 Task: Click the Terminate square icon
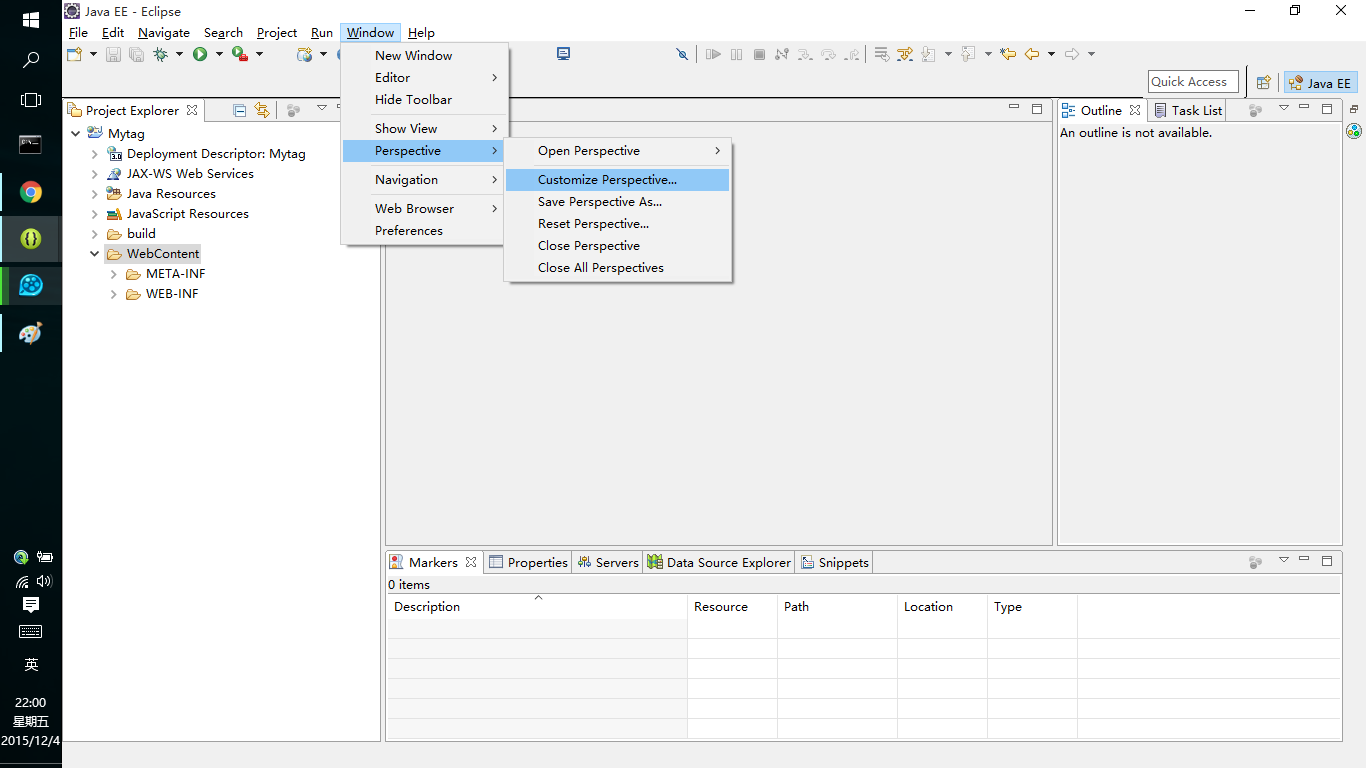coord(759,54)
